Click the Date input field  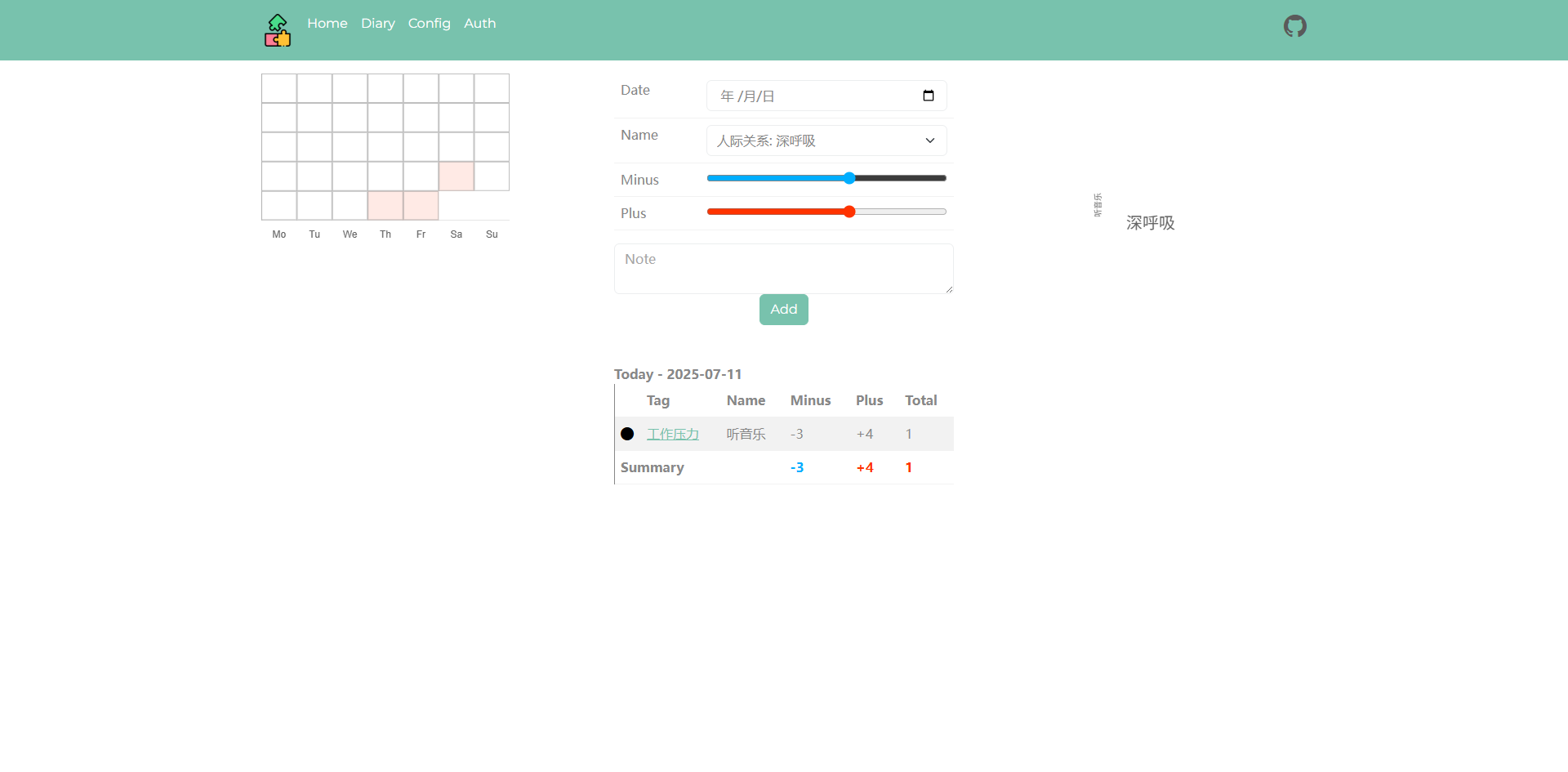[x=826, y=96]
